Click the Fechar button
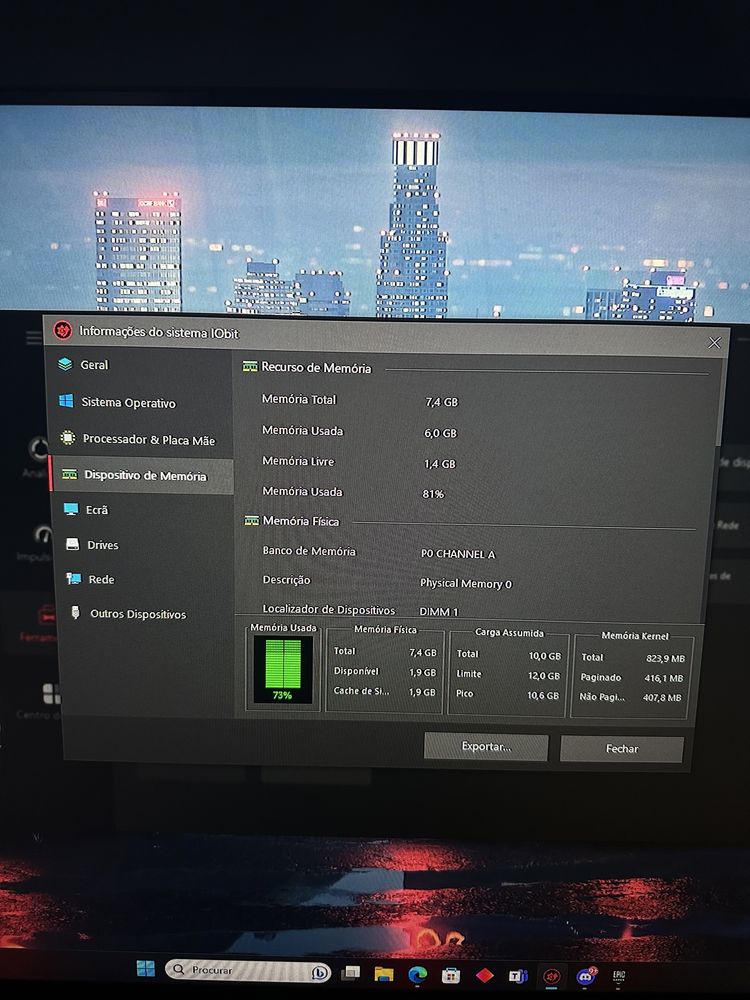Image resolution: width=750 pixels, height=1000 pixels. pos(622,749)
